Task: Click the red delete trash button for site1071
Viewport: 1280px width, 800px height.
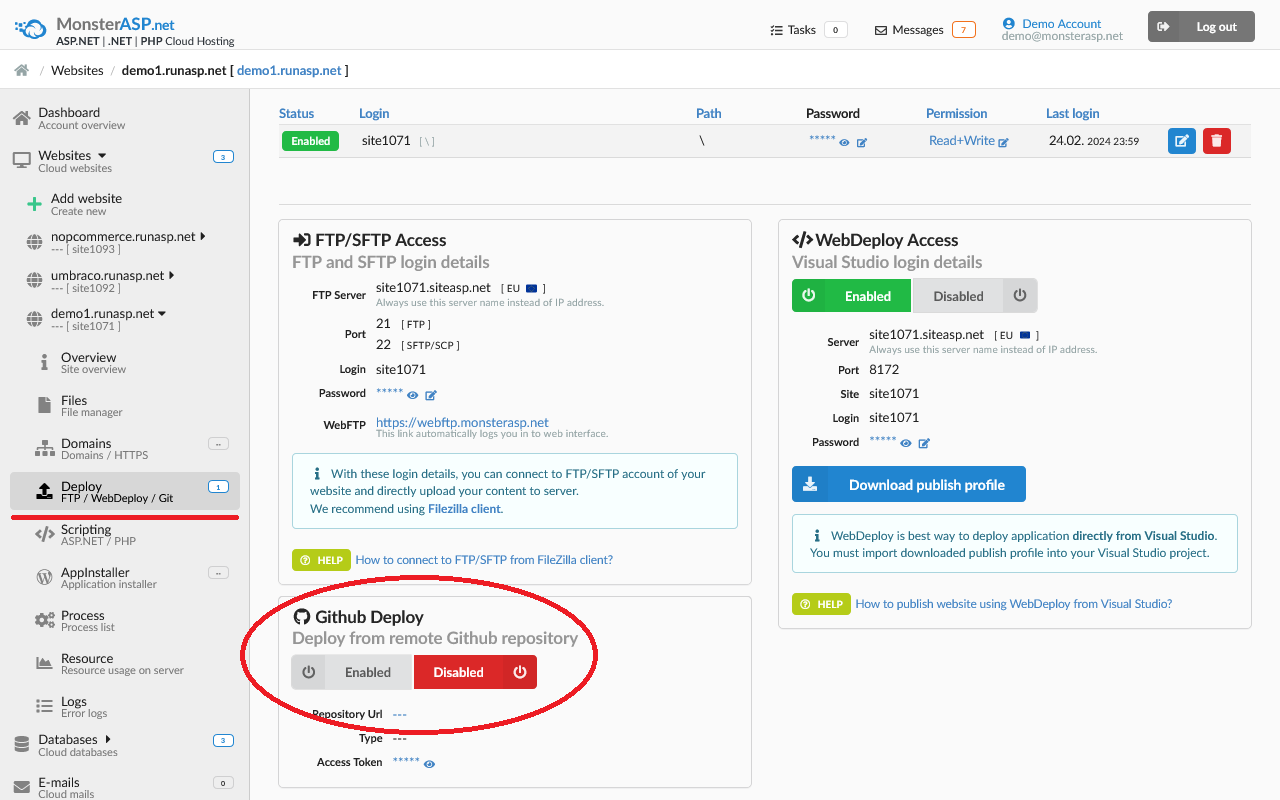Action: point(1217,141)
